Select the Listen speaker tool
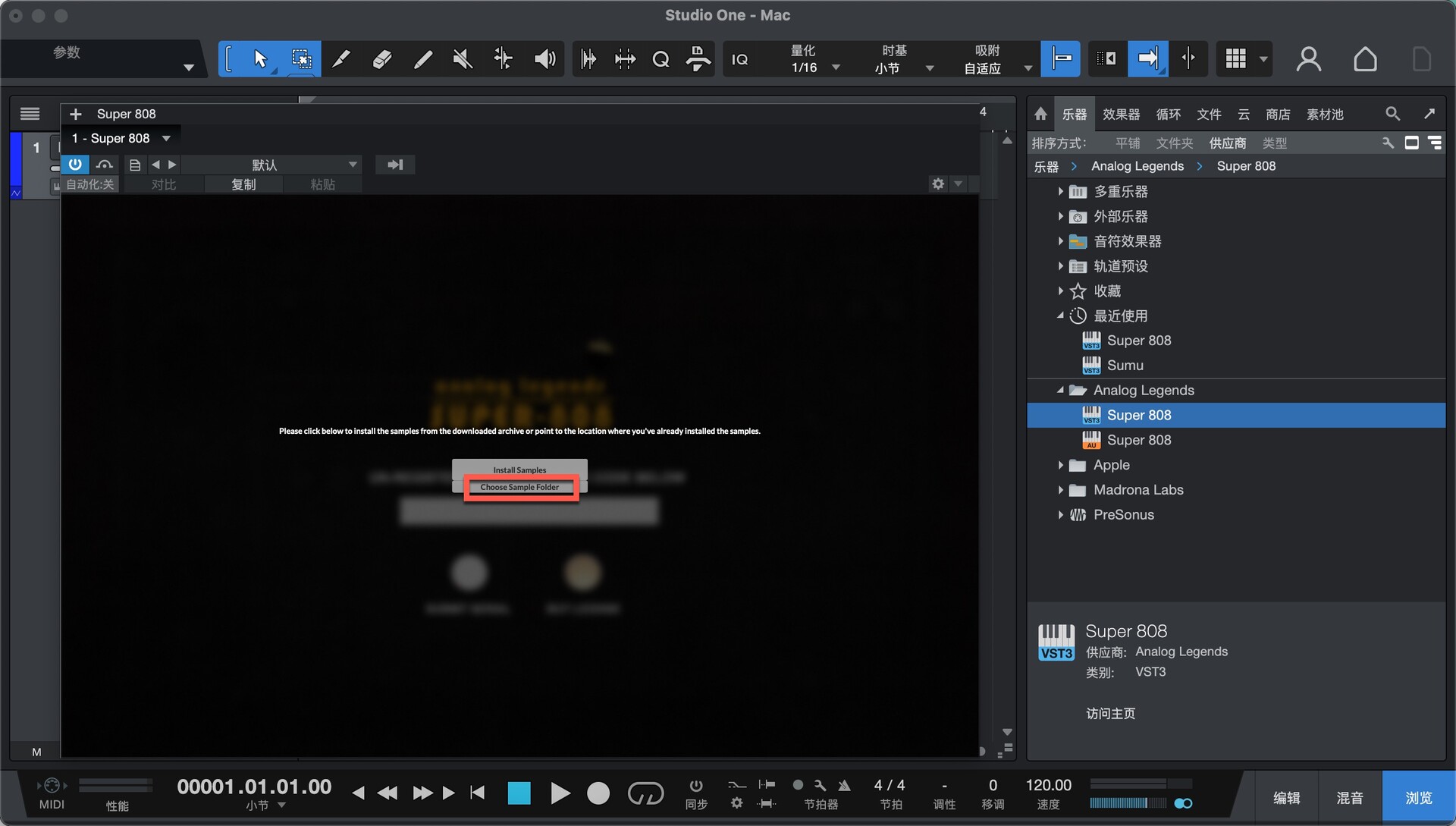 pos(544,58)
